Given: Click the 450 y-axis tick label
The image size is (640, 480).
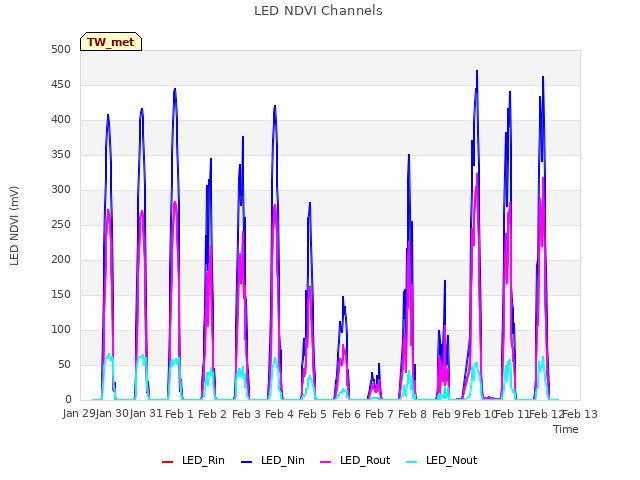Looking at the screenshot, I should [61, 85].
